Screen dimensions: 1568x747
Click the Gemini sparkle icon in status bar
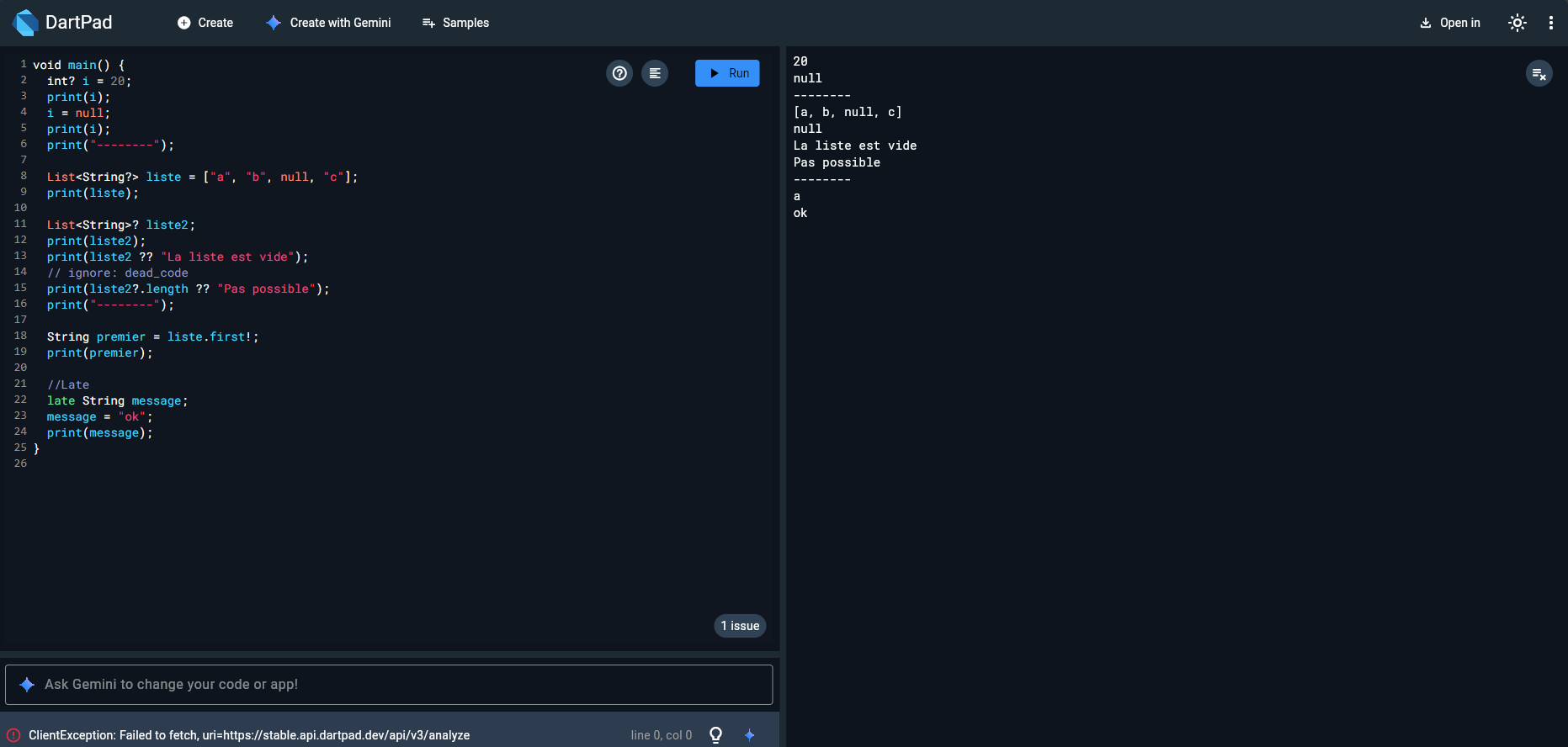tap(750, 735)
